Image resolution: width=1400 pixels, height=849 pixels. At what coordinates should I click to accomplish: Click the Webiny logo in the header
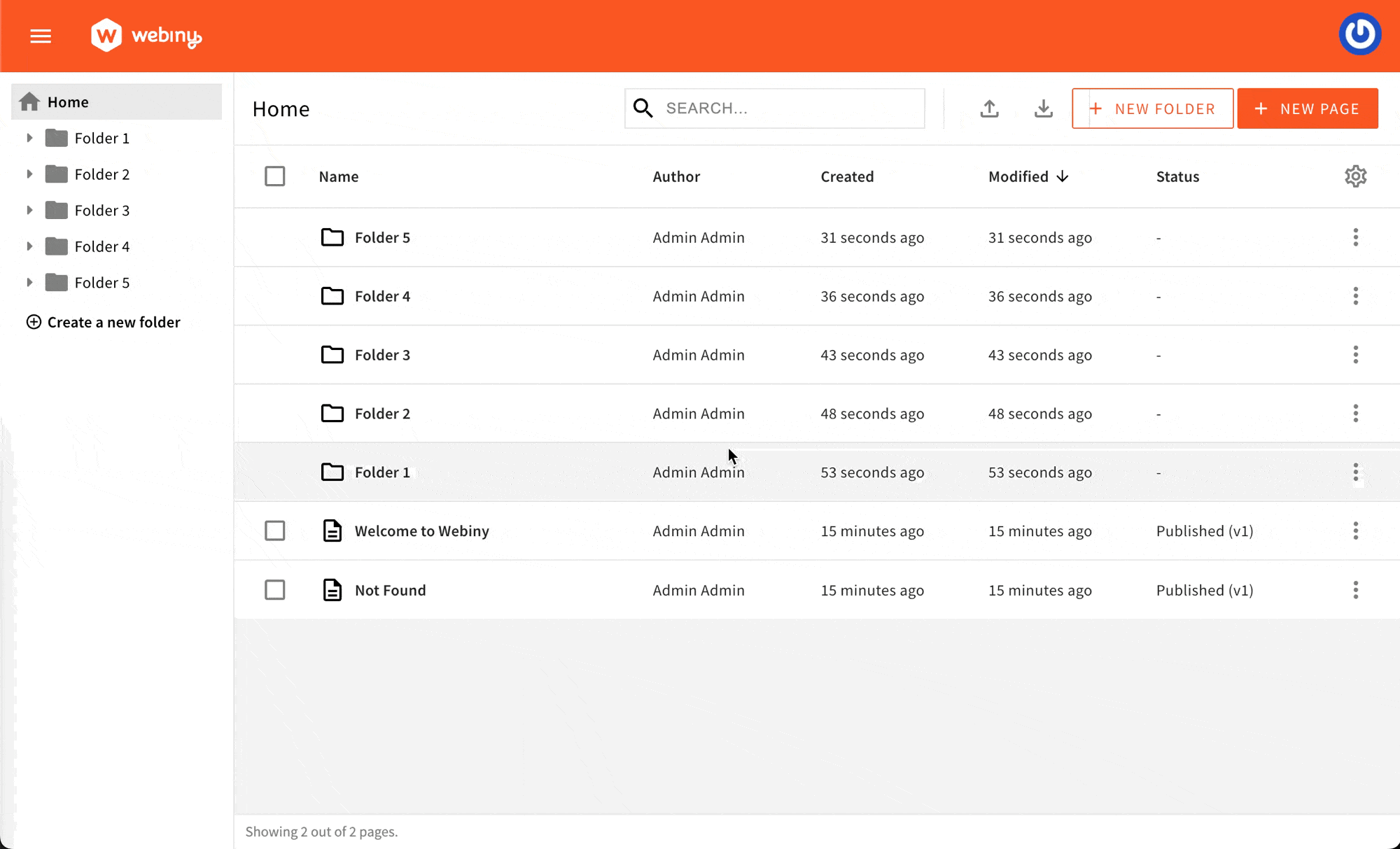pos(146,35)
